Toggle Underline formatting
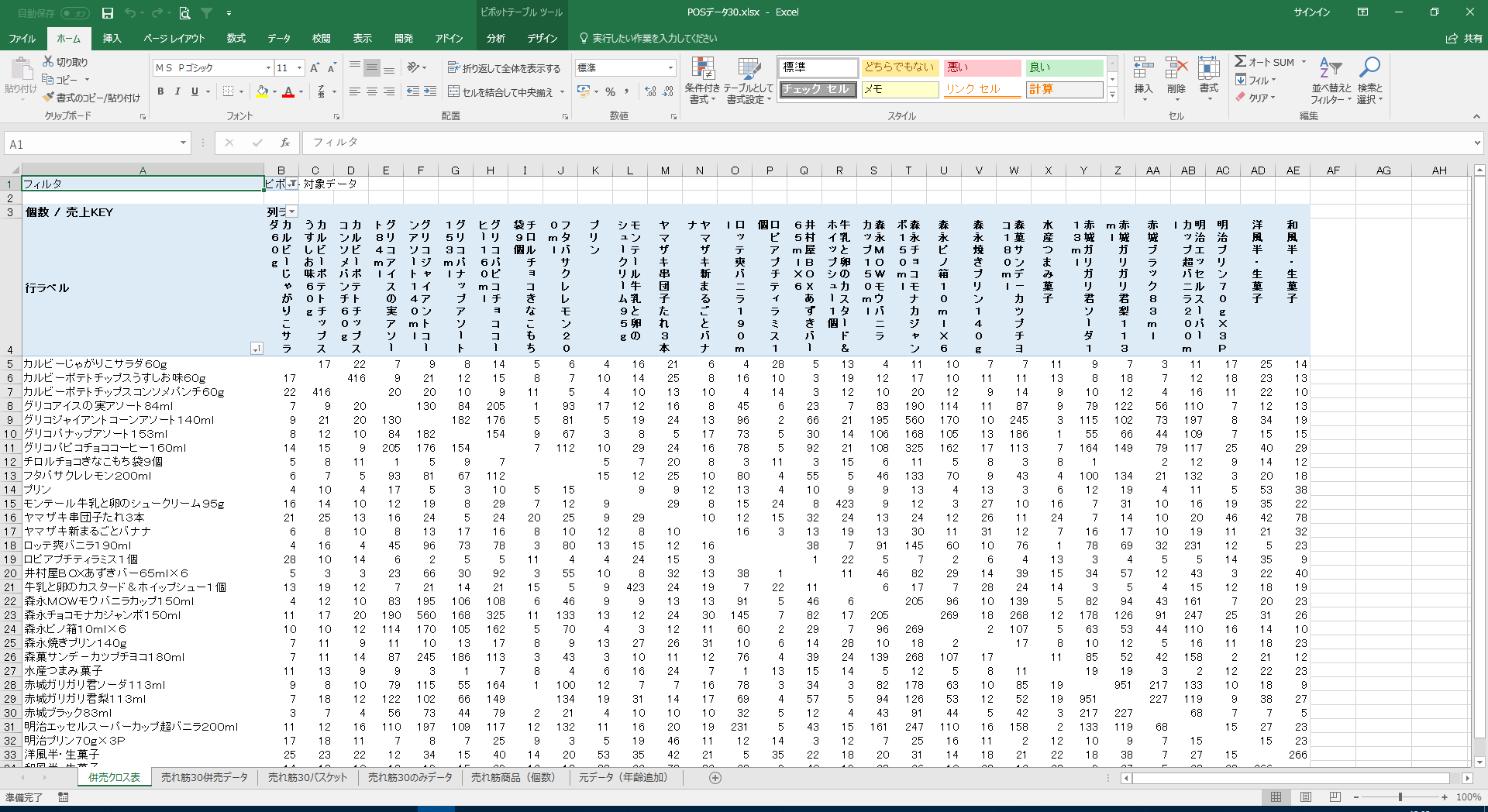The width and height of the screenshot is (1488, 812). click(x=195, y=91)
